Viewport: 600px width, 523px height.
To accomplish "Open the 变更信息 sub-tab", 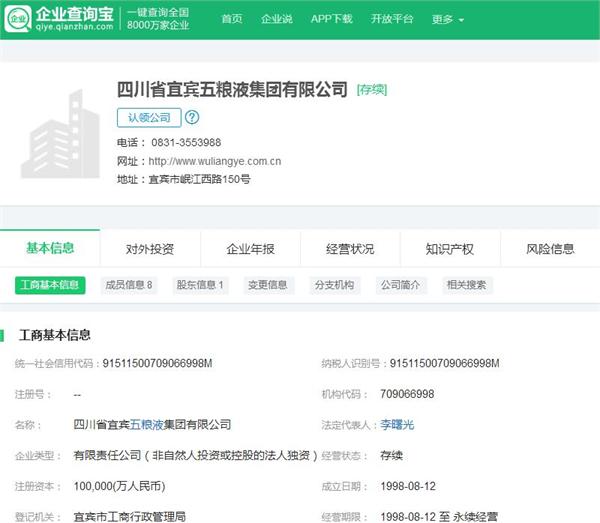I will pyautogui.click(x=268, y=285).
